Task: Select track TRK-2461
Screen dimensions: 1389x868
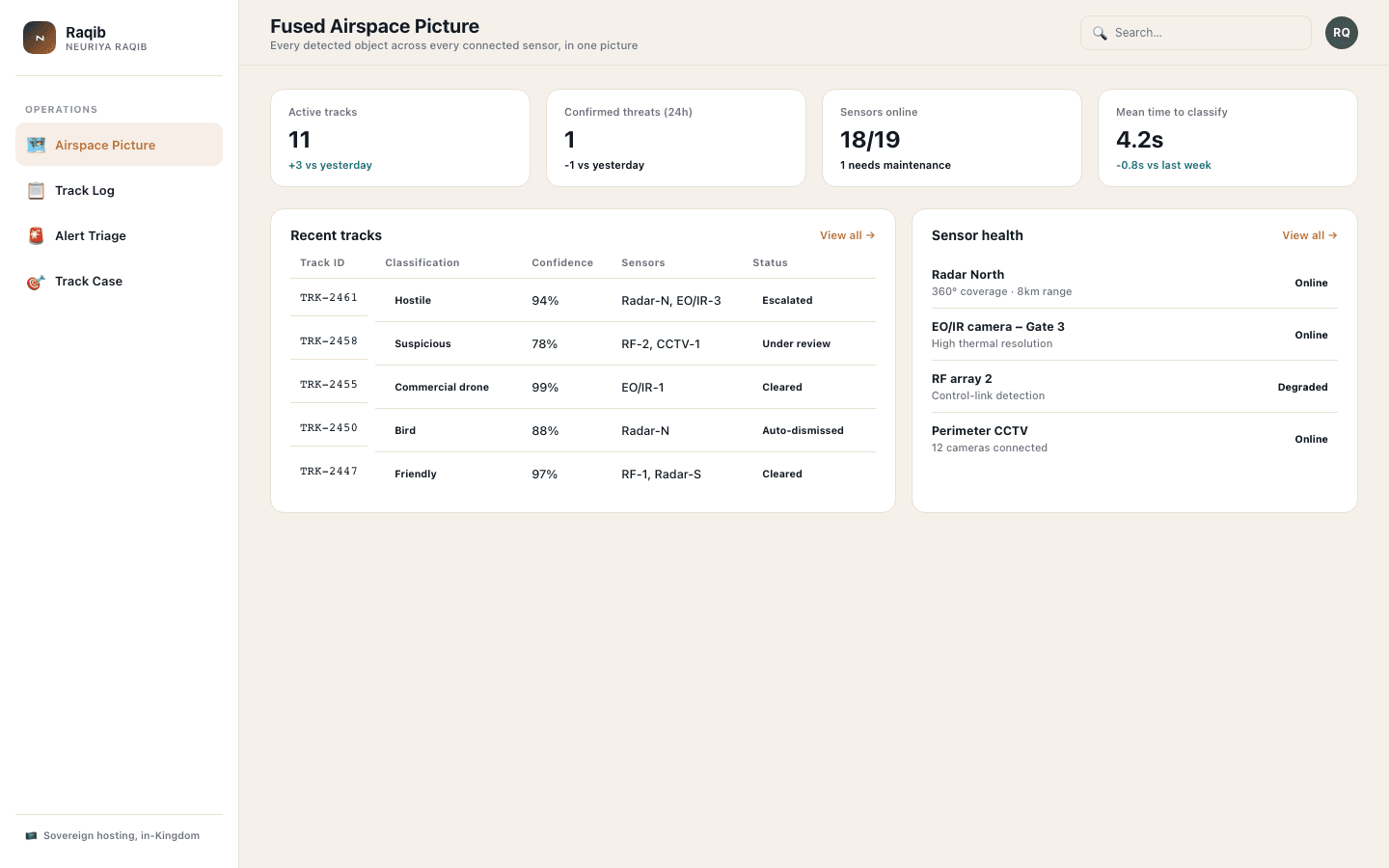Action: pyautogui.click(x=329, y=298)
